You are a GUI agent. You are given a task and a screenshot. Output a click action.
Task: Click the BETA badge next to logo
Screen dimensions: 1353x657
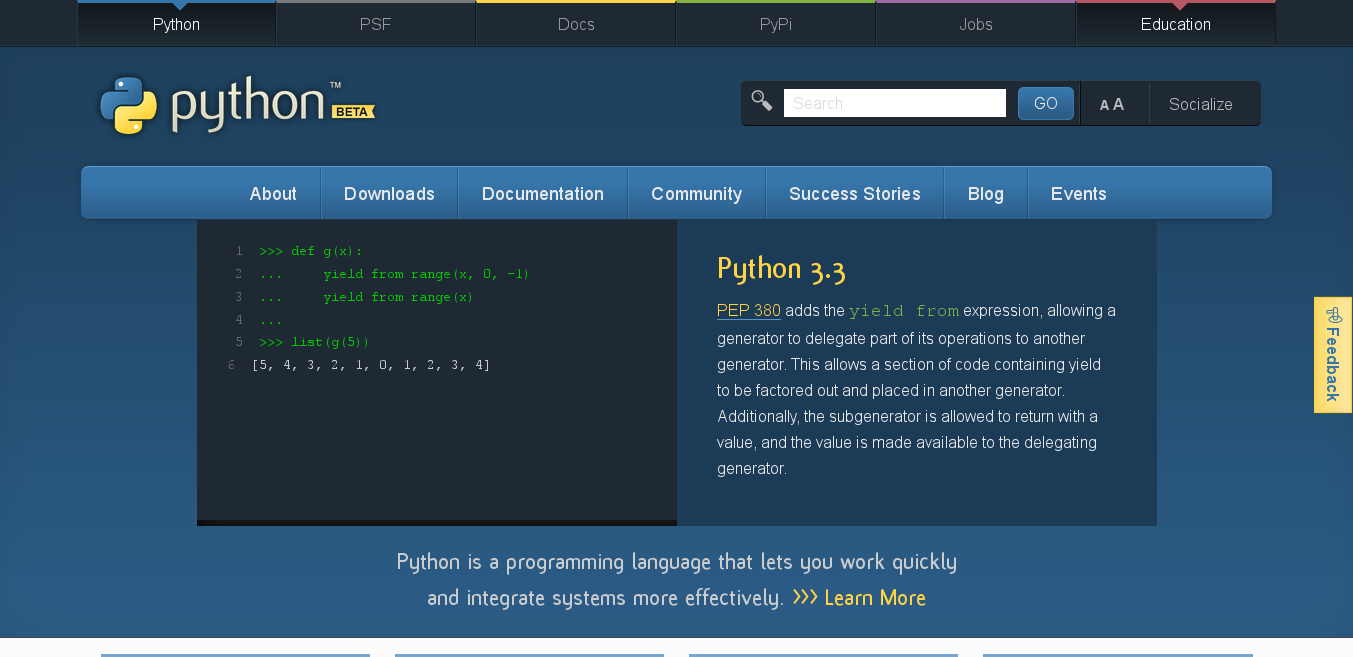[353, 111]
